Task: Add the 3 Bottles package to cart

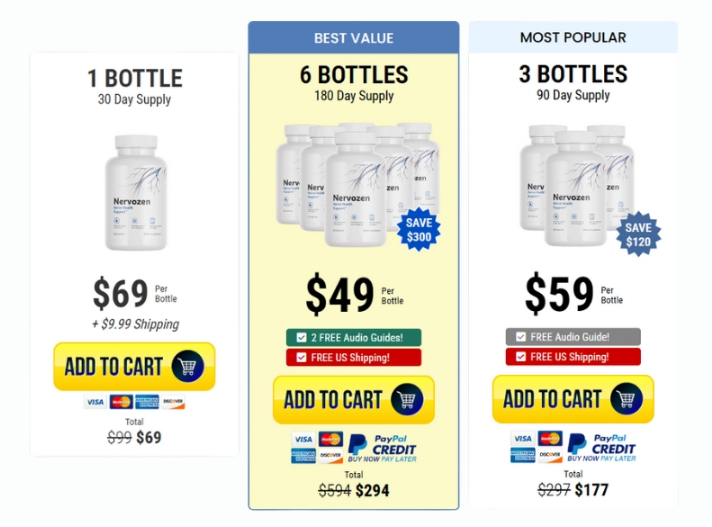Action: coord(573,399)
